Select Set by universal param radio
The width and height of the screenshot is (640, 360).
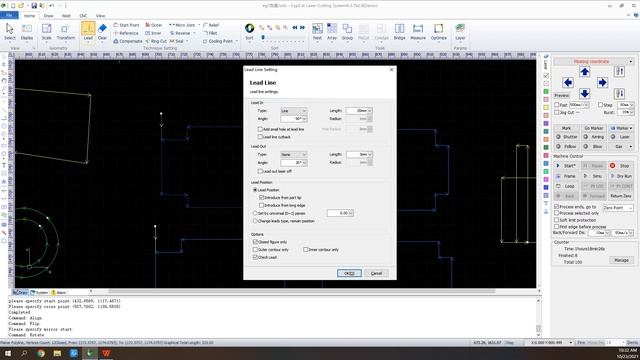[255, 213]
